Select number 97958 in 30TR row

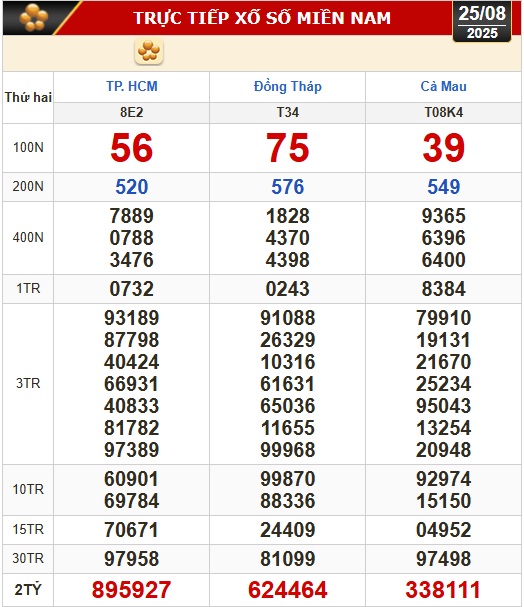132,559
